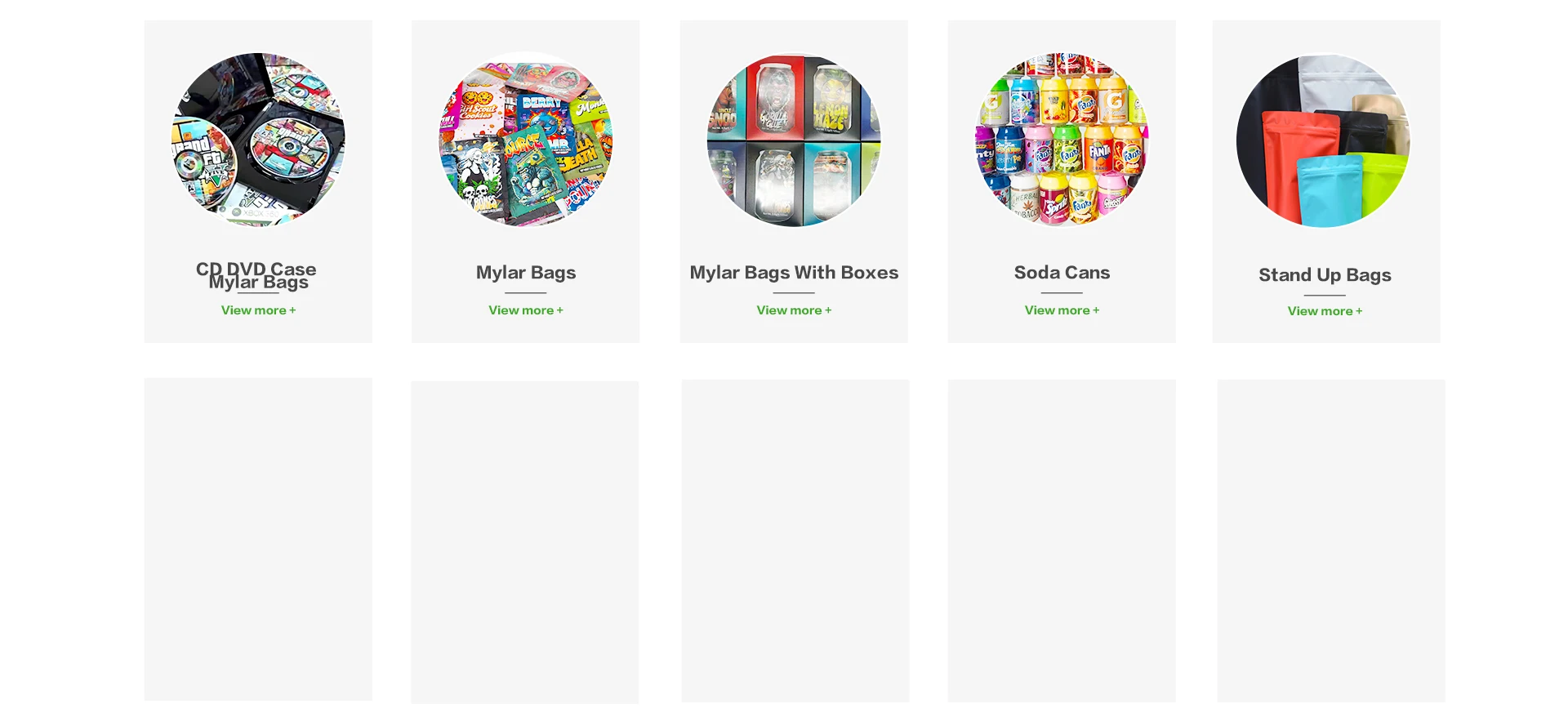
Task: Open the Mylar Bags With Boxes image
Action: pos(794,140)
